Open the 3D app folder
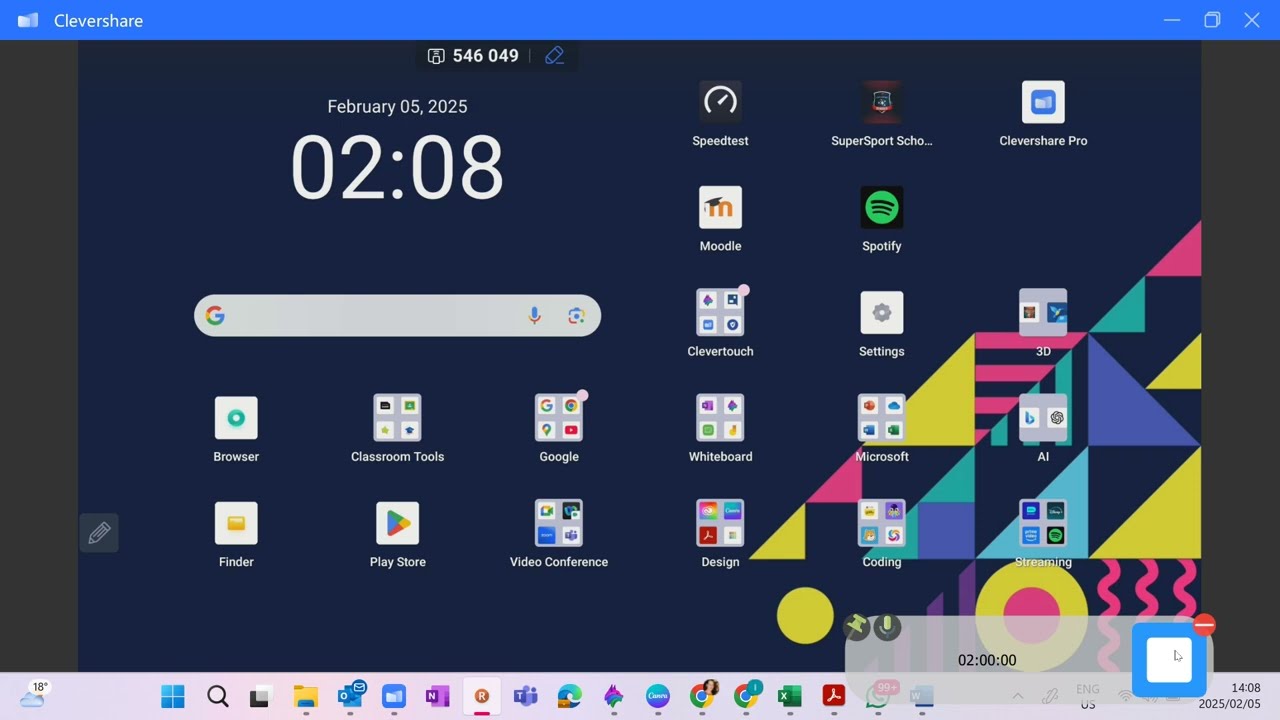Screen dimensions: 1280x720 tap(1043, 312)
